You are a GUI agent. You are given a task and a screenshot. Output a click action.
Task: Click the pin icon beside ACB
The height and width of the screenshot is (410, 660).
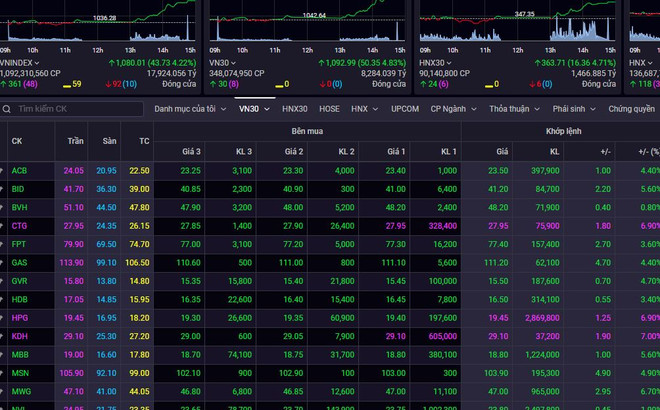click(x=3, y=171)
